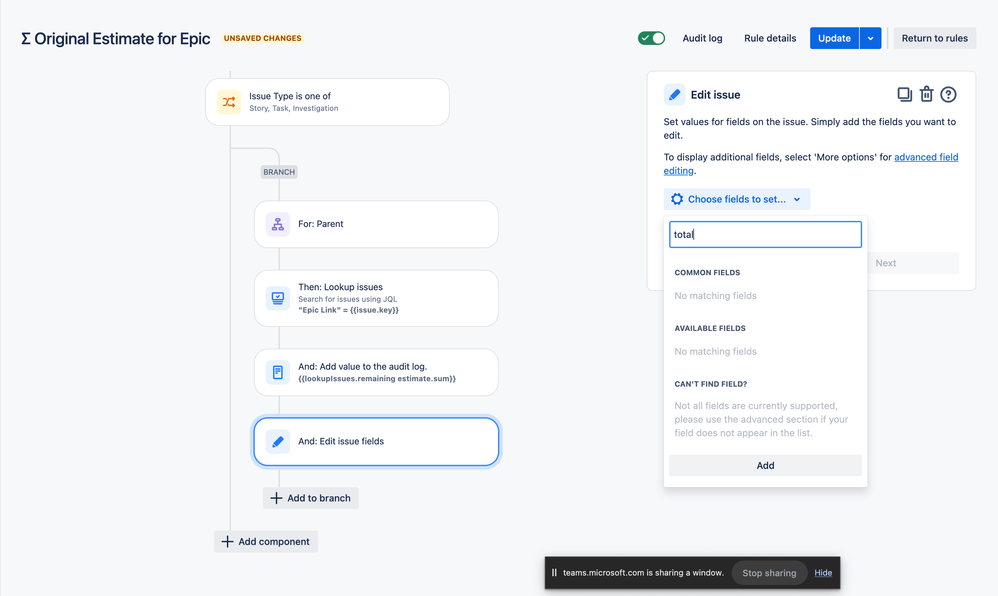Click Add to branch
The width and height of the screenshot is (998, 596).
[x=311, y=498]
